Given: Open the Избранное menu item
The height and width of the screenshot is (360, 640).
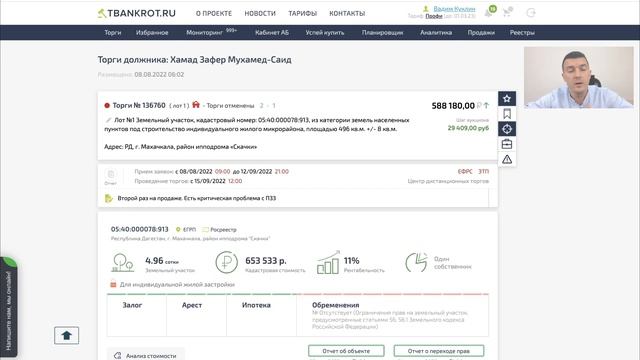Looking at the screenshot, I should [x=152, y=32].
